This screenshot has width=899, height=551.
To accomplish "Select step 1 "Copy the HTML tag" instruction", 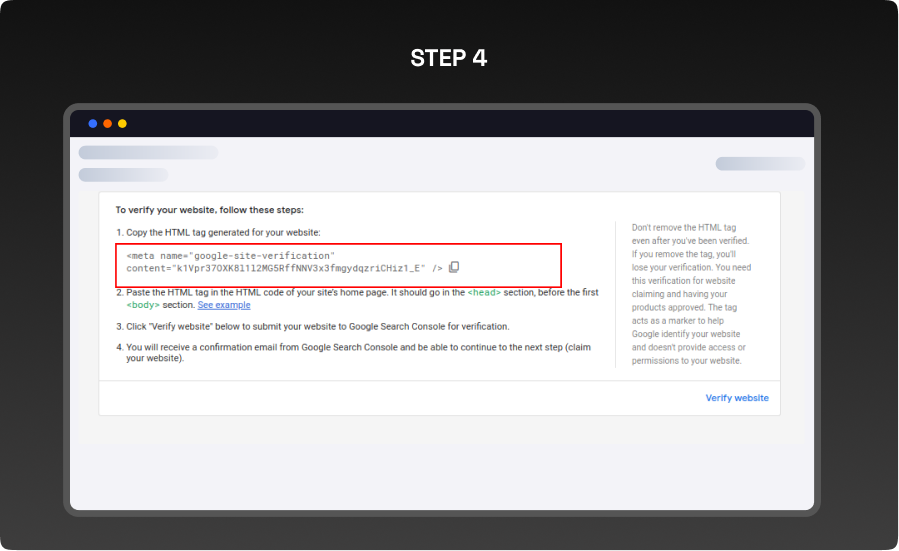I will [x=223, y=232].
